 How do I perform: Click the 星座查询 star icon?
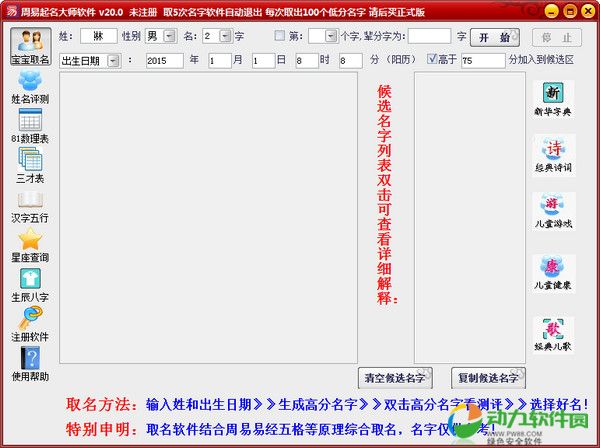(x=30, y=243)
